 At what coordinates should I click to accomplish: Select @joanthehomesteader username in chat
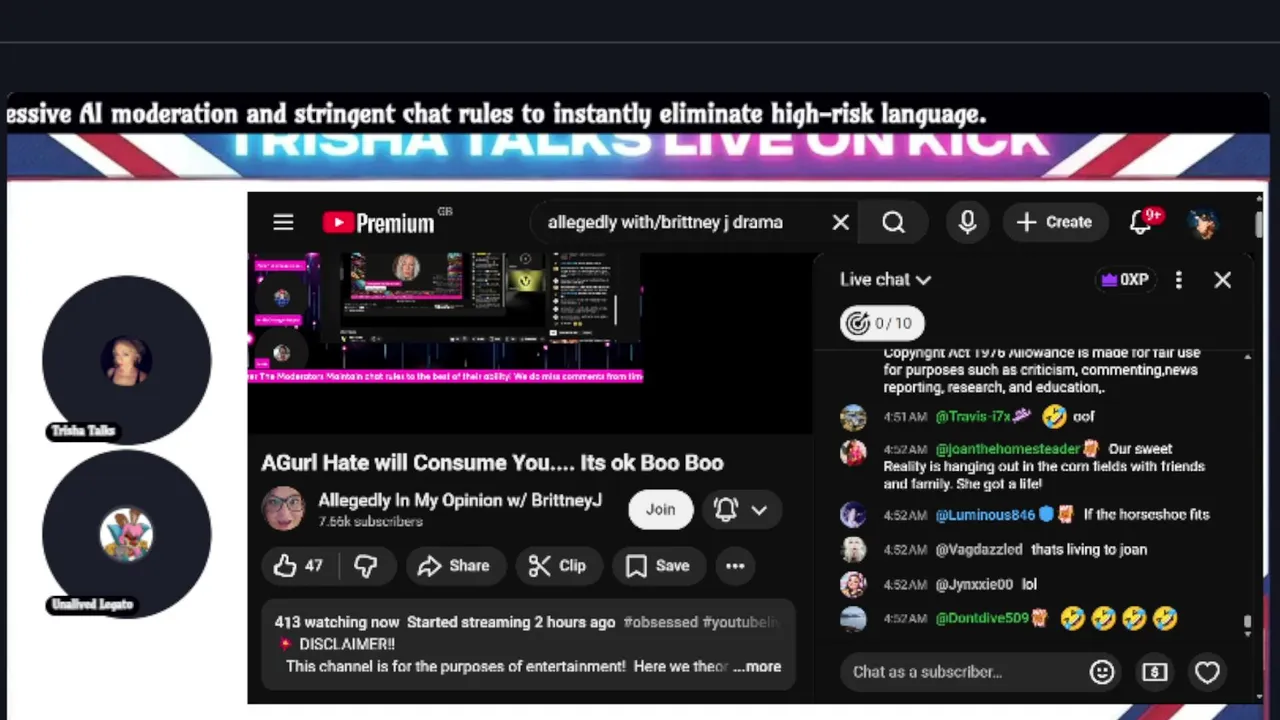pyautogui.click(x=1008, y=449)
